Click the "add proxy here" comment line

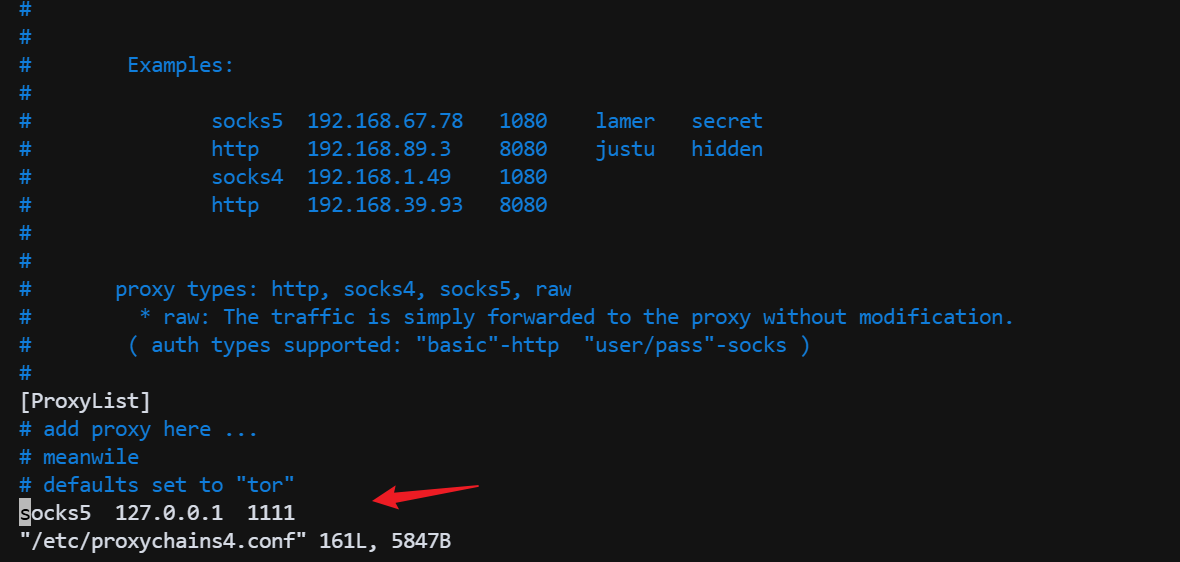point(150,429)
